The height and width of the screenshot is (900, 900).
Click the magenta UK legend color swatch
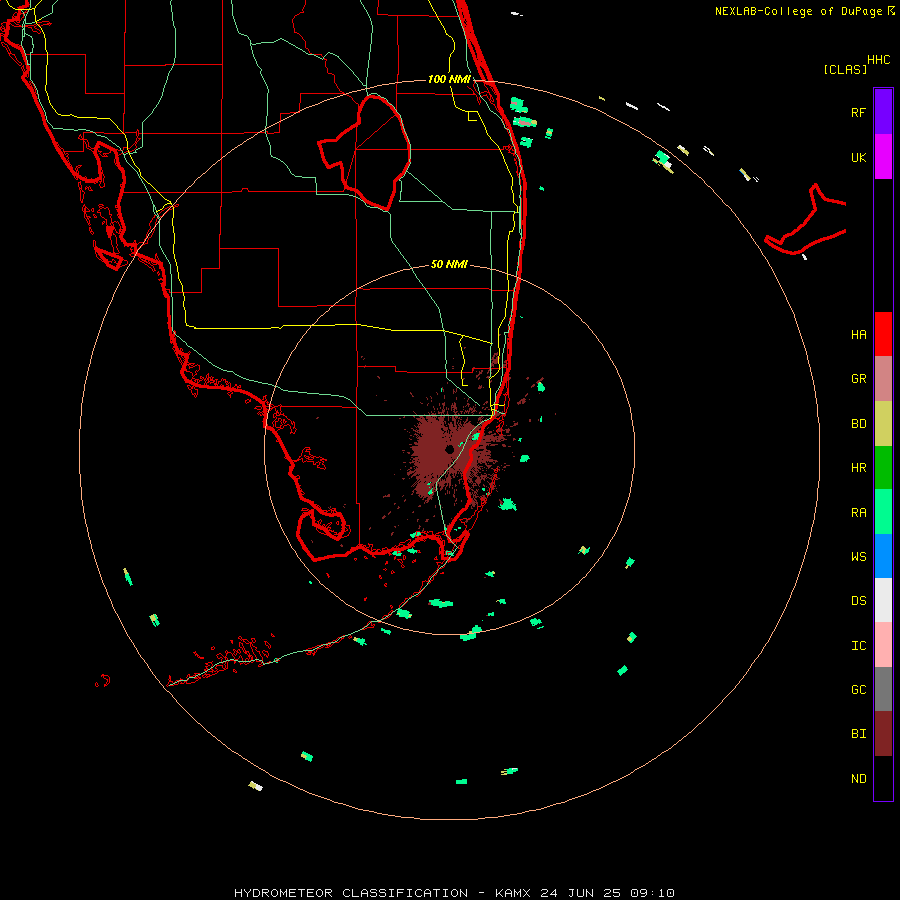point(883,157)
